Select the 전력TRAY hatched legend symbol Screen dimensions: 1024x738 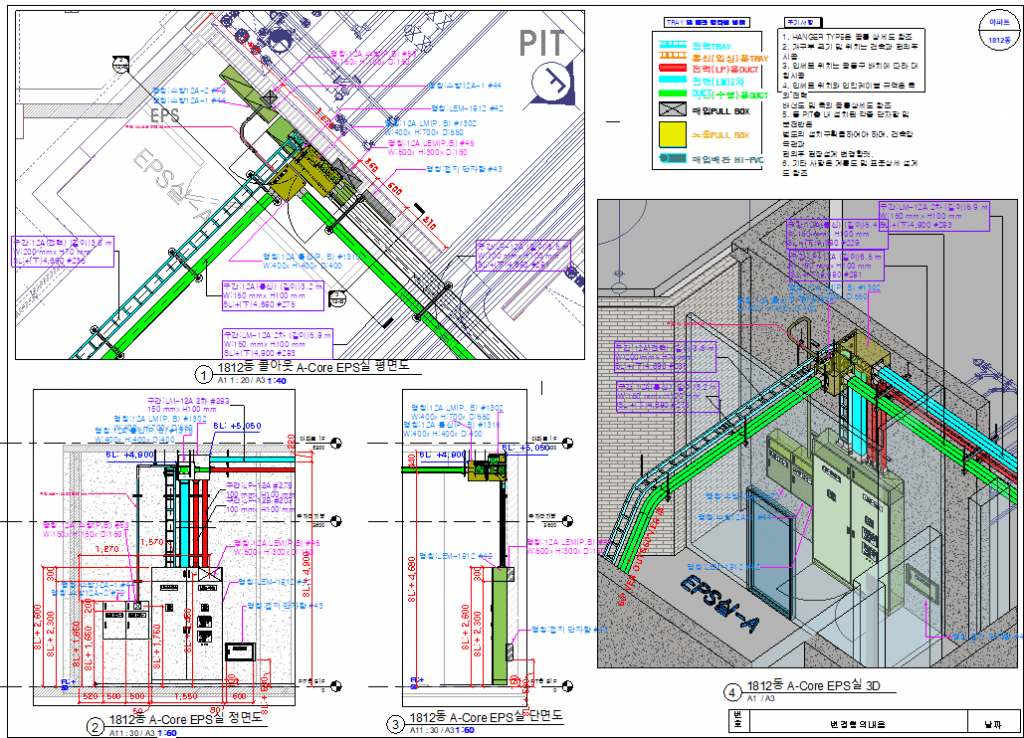tap(672, 45)
